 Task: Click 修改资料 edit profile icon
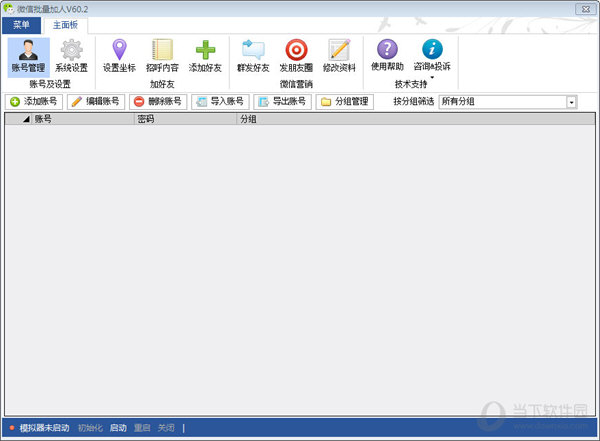click(339, 55)
